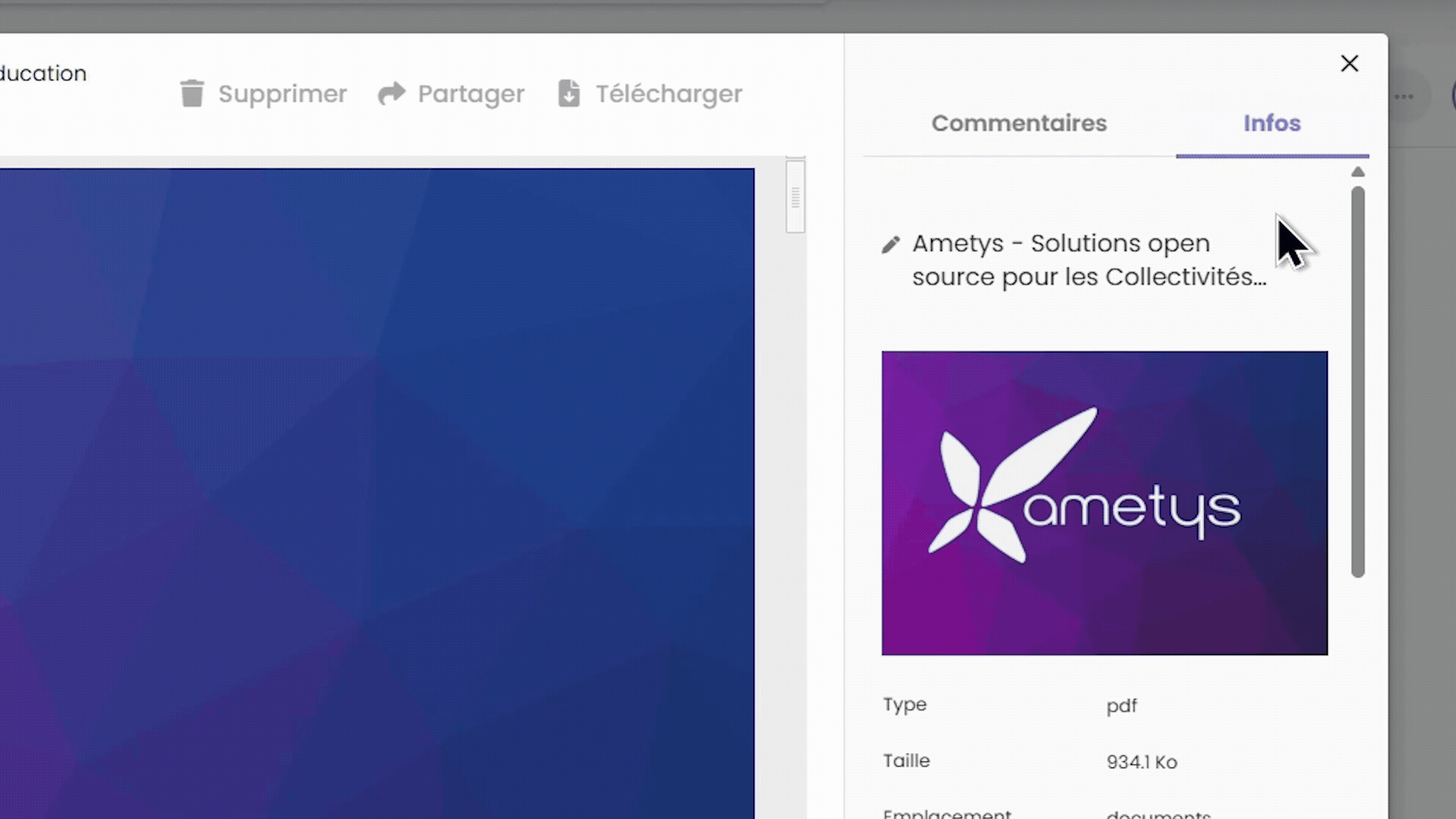Image resolution: width=1456 pixels, height=819 pixels.
Task: Click the info panel scroll-up arrow
Action: pos(1357,172)
